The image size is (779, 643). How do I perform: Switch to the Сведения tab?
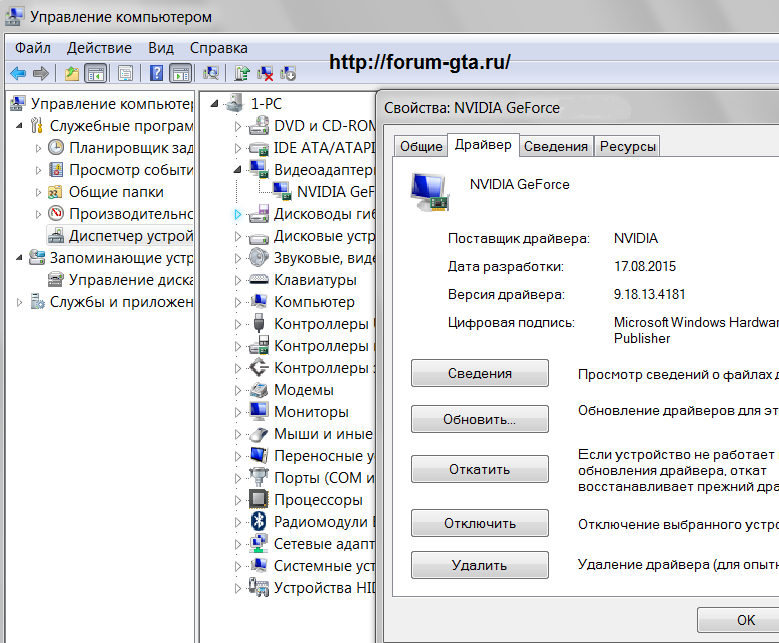556,146
